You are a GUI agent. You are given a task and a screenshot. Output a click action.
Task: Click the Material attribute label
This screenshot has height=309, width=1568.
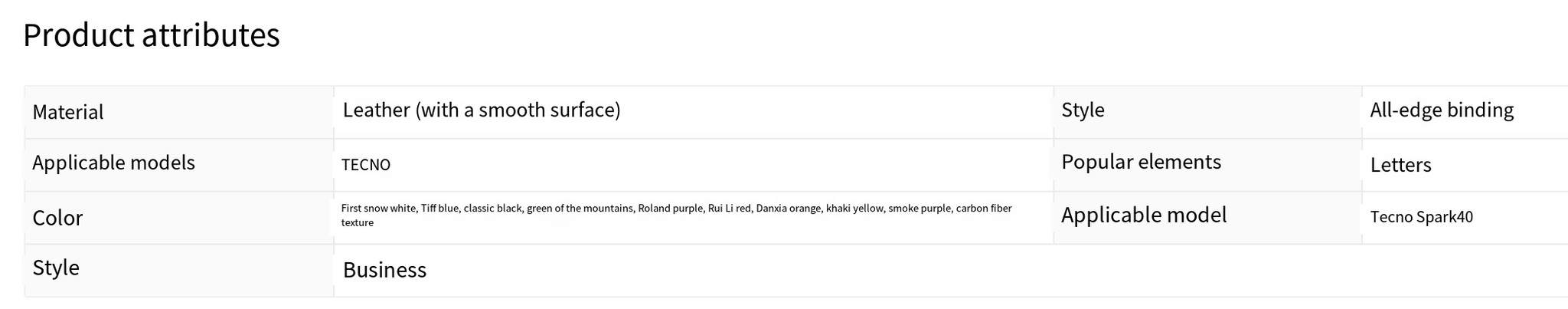68,113
